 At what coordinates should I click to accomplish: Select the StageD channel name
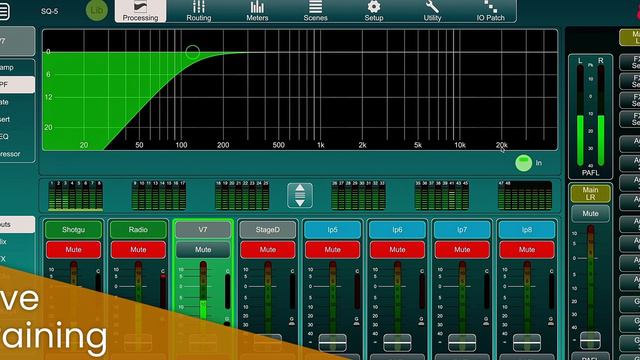[268, 230]
